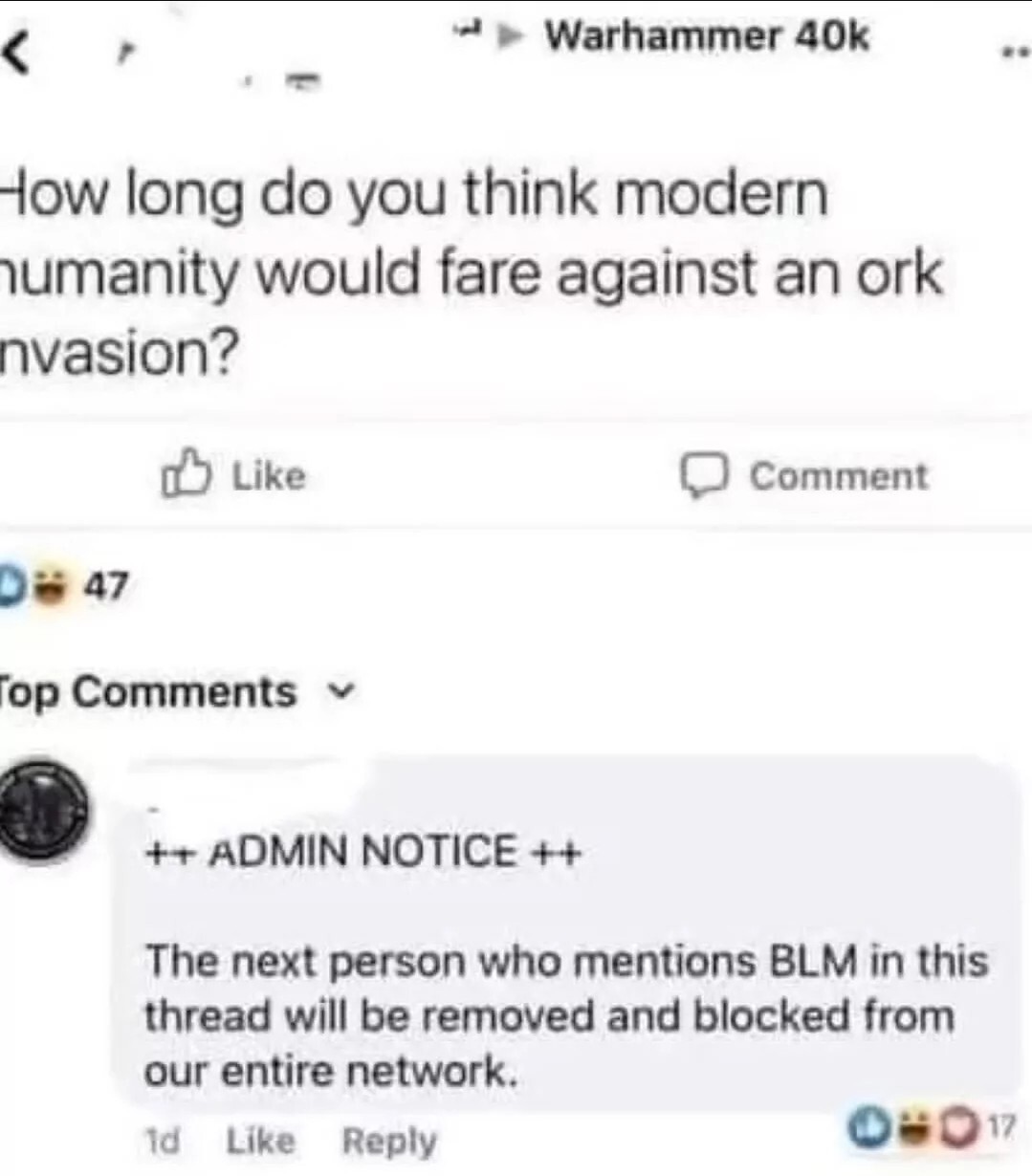Click the thumbs-up Like icon on post
Viewport: 1032px width, 1176px height.
click(x=185, y=474)
